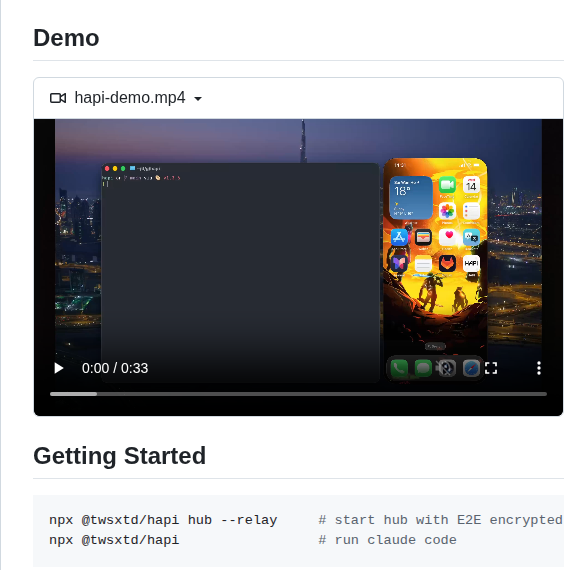The height and width of the screenshot is (570, 569).
Task: Unmute the video with the speaker icon
Action: click(x=444, y=368)
